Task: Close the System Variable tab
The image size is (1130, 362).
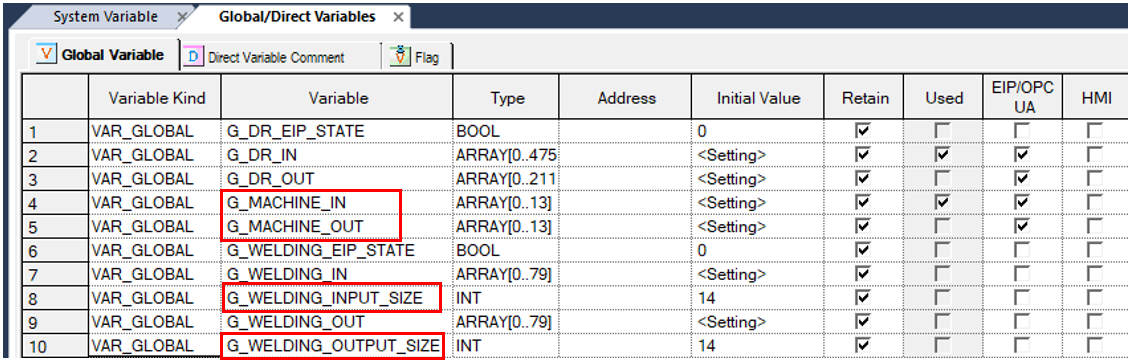Action: 182,17
